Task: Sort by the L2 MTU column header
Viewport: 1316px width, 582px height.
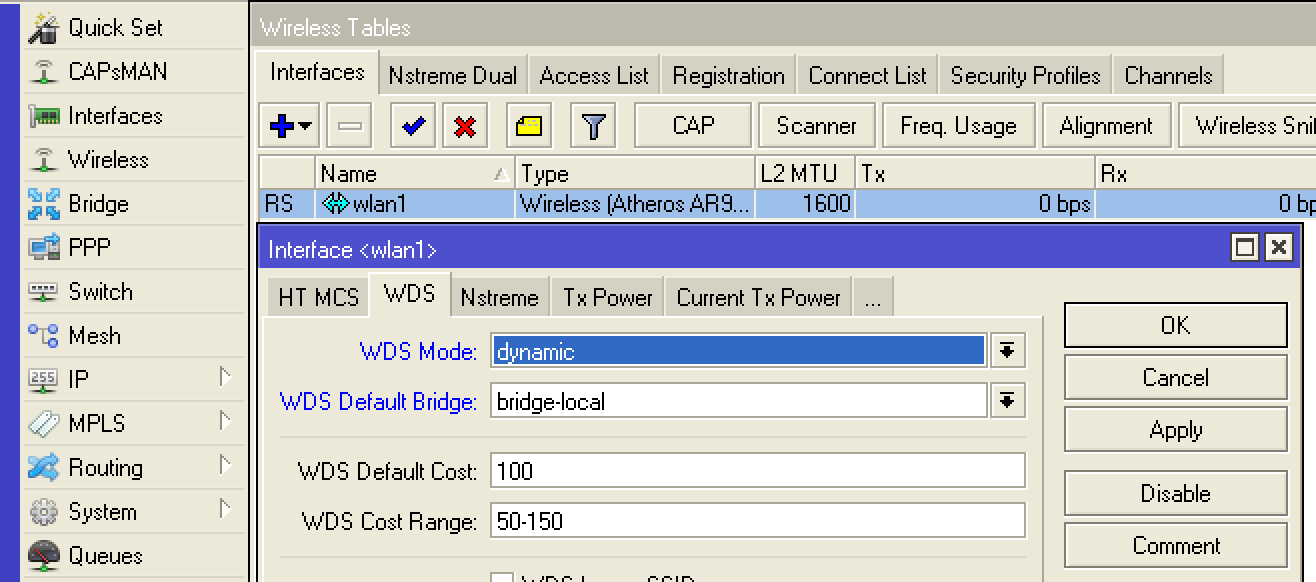Action: pos(805,174)
